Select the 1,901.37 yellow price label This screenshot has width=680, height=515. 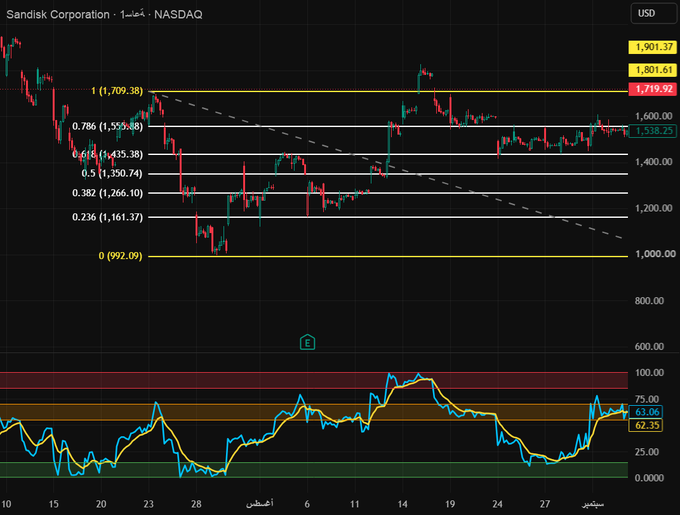pos(652,47)
